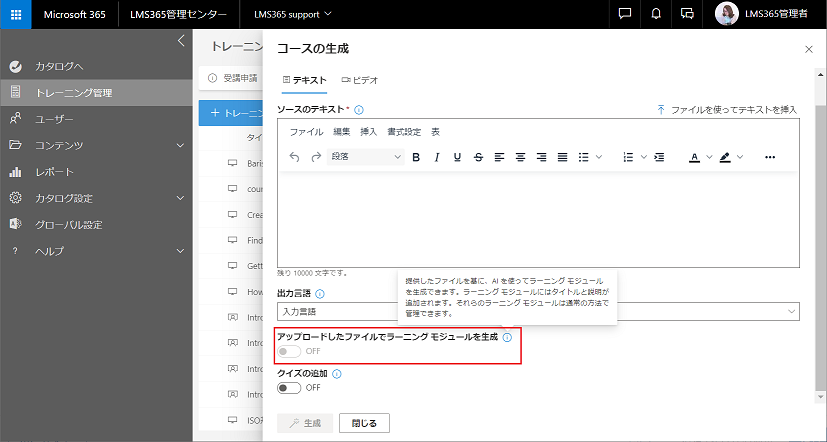This screenshot has height=442, width=827.
Task: Open the 段落 paragraph style dropdown
Action: (366, 157)
